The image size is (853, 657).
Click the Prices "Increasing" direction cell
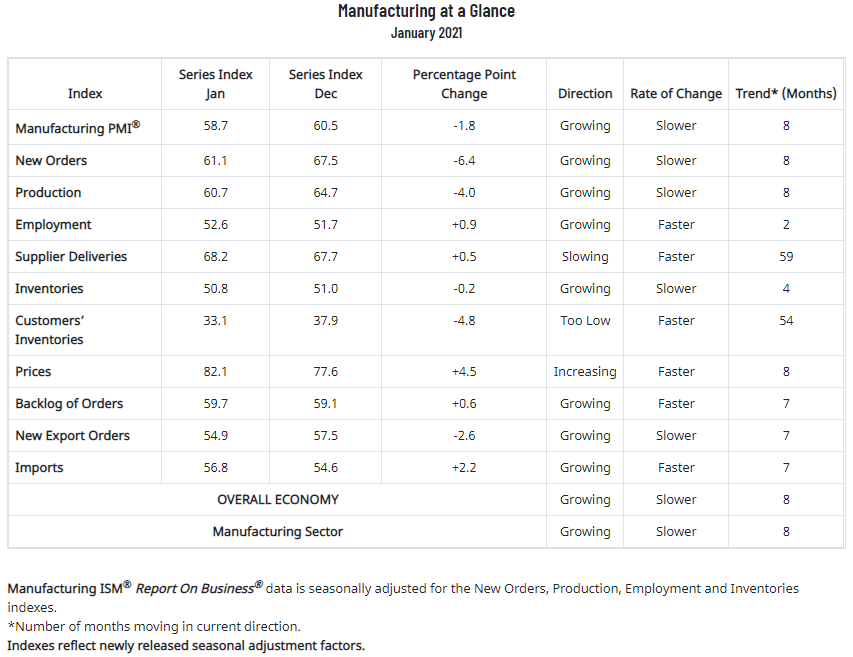pyautogui.click(x=585, y=371)
